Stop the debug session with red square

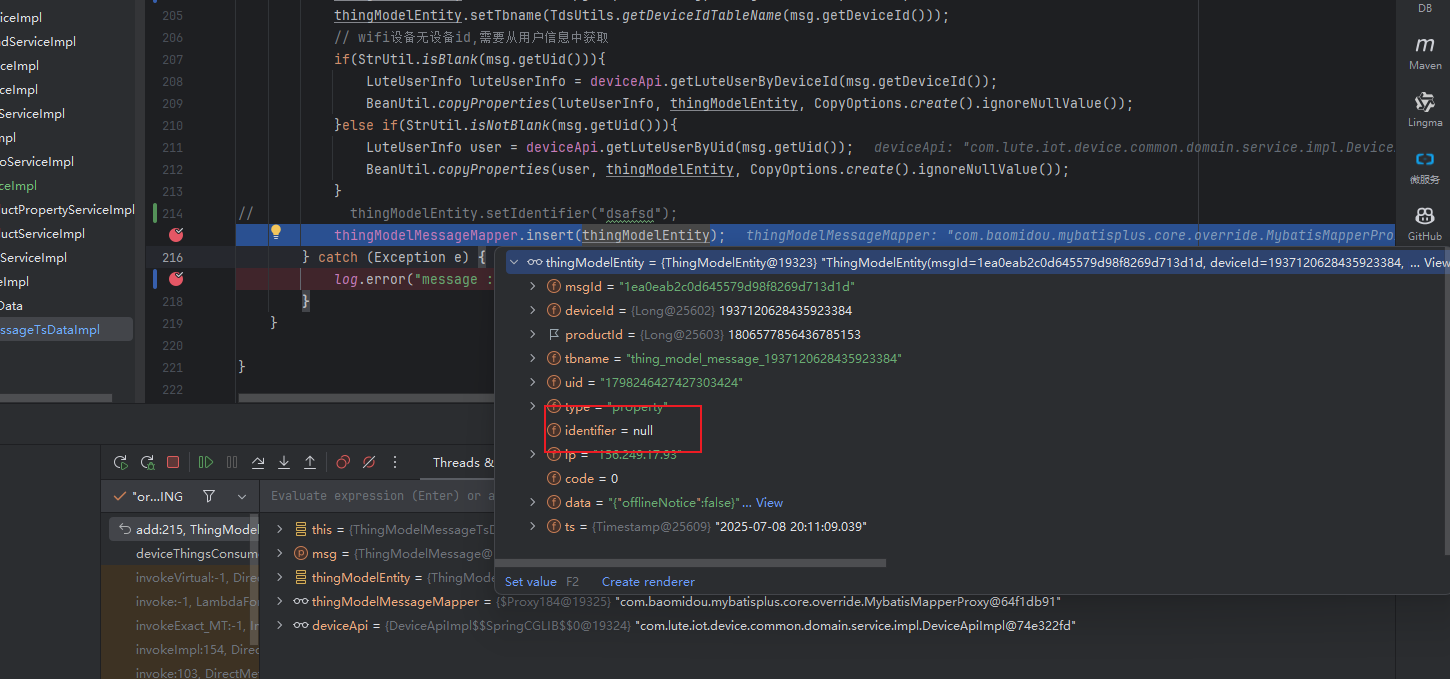click(173, 462)
